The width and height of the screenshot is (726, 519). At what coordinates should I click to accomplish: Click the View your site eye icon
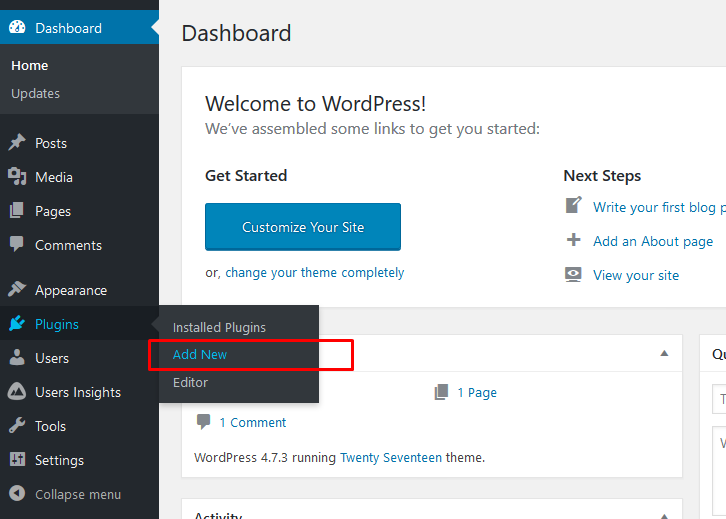(x=573, y=274)
